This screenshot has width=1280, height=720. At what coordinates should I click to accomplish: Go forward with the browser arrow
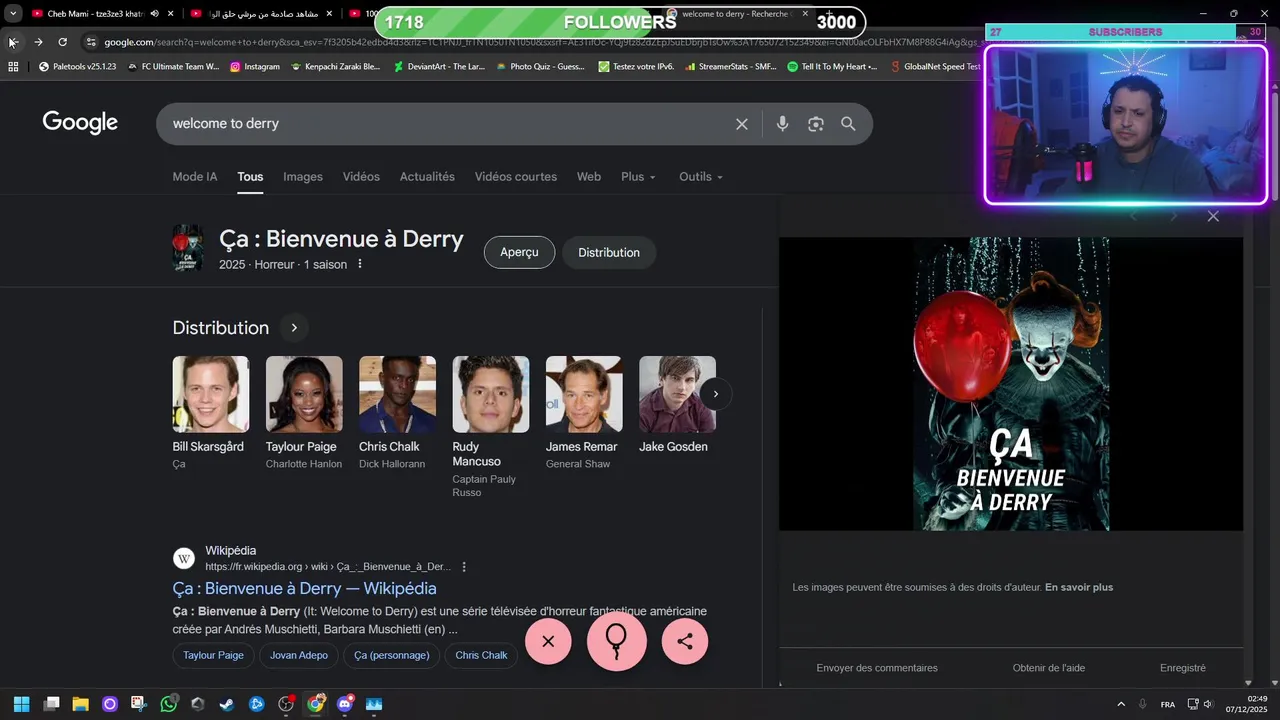pyautogui.click(x=38, y=42)
